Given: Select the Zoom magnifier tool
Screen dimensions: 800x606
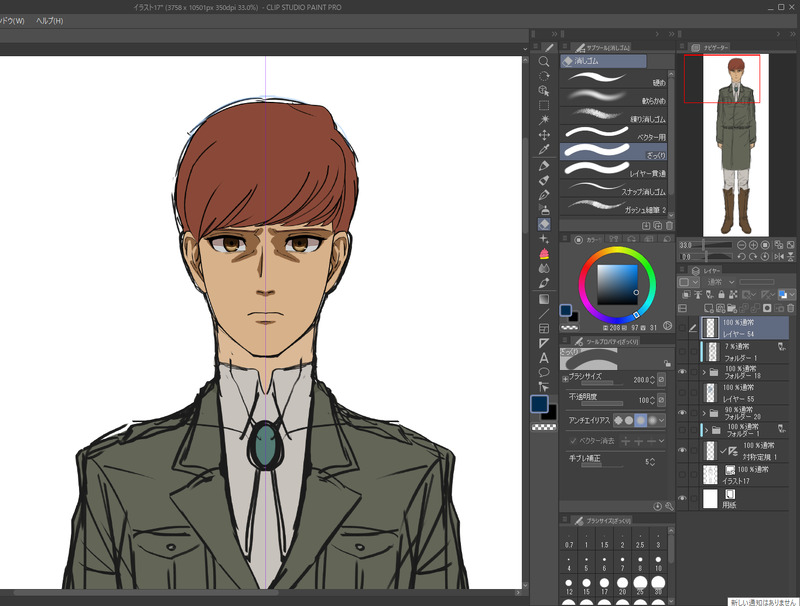Looking at the screenshot, I should point(544,61).
